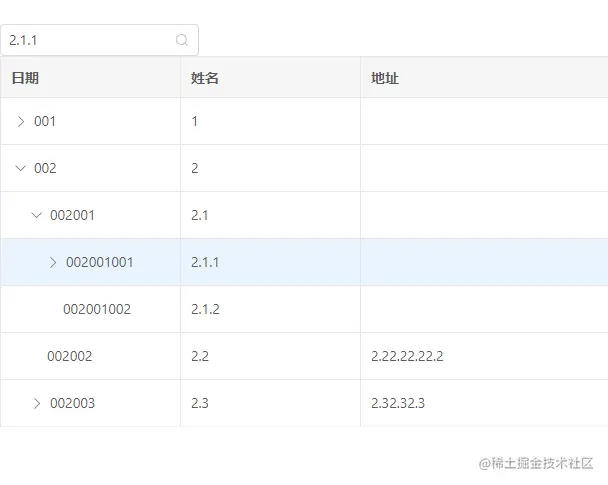The width and height of the screenshot is (608, 485).
Task: Click the name cell in row 002
Action: coord(270,168)
